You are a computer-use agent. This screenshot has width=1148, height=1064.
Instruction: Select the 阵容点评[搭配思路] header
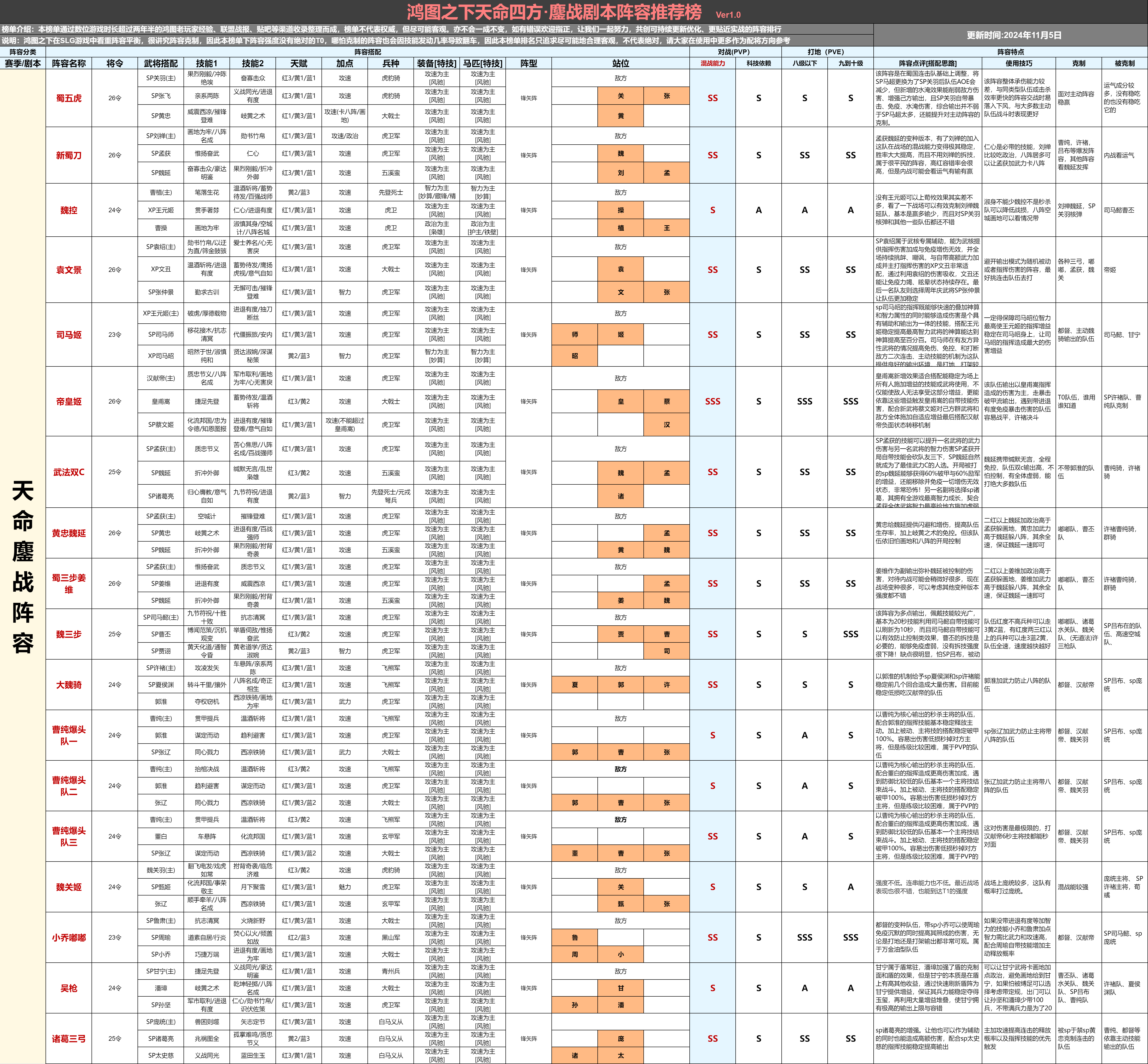(928, 63)
